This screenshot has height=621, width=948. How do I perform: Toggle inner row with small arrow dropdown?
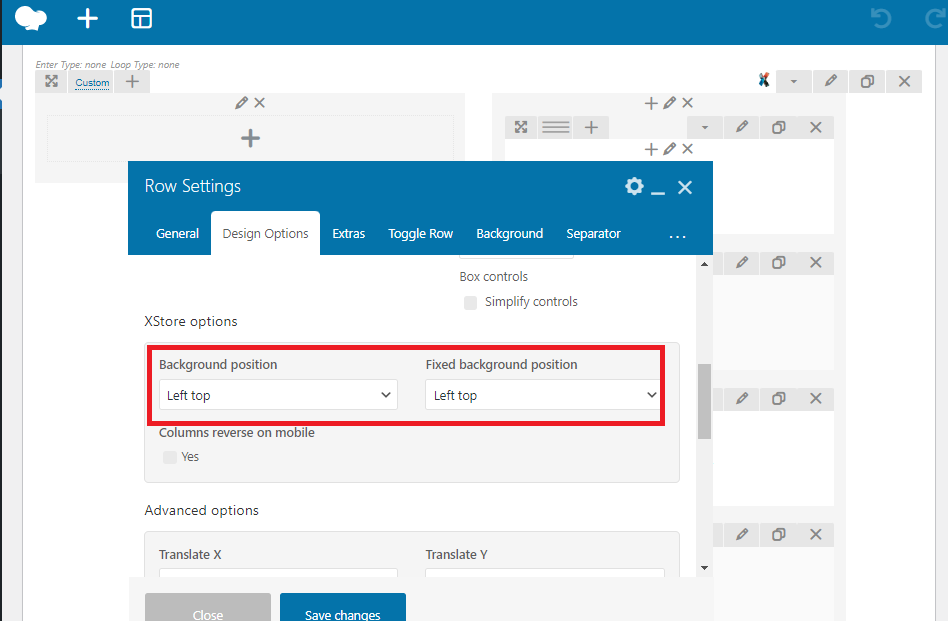(705, 127)
